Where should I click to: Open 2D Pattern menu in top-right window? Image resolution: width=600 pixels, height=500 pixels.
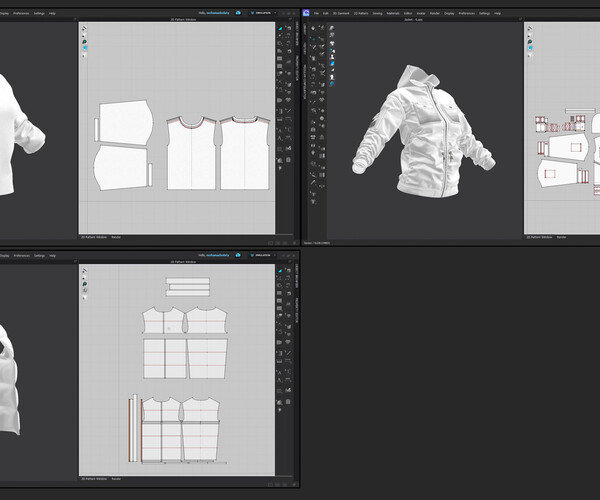tap(361, 13)
